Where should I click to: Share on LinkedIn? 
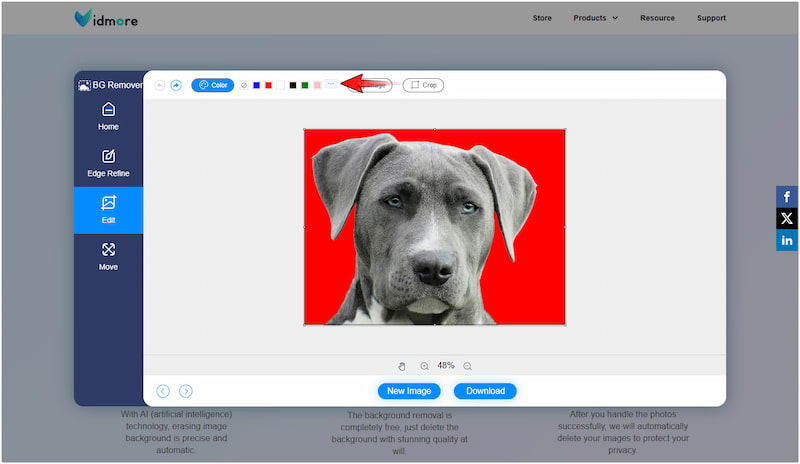[x=787, y=240]
